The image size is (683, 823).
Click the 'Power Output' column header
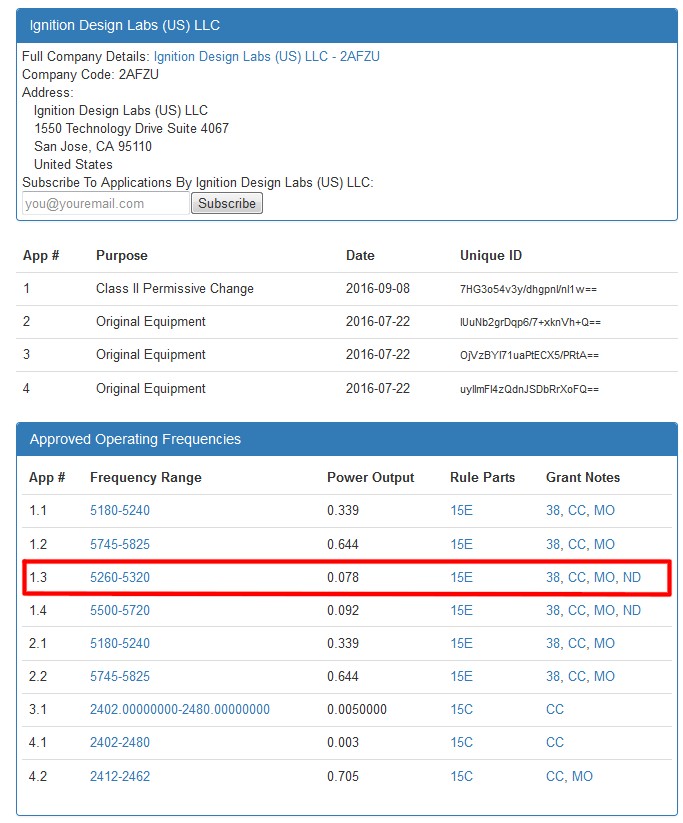pyautogui.click(x=371, y=478)
